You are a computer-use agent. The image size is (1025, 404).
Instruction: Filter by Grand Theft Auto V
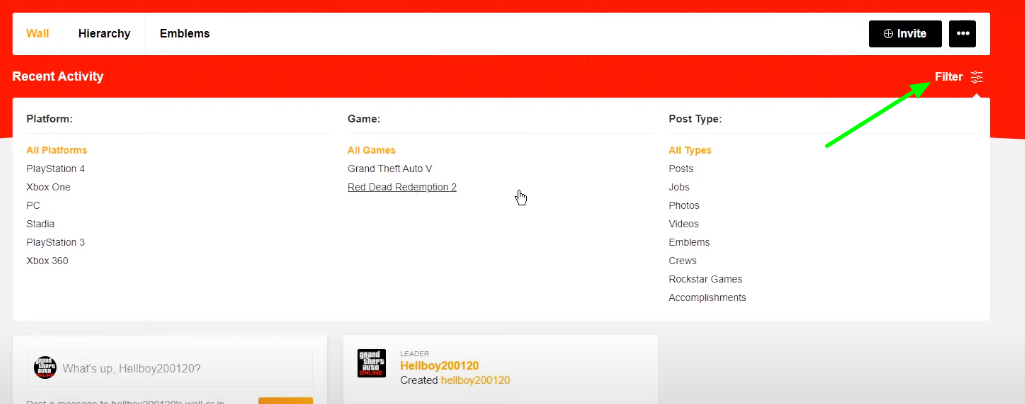[390, 169]
